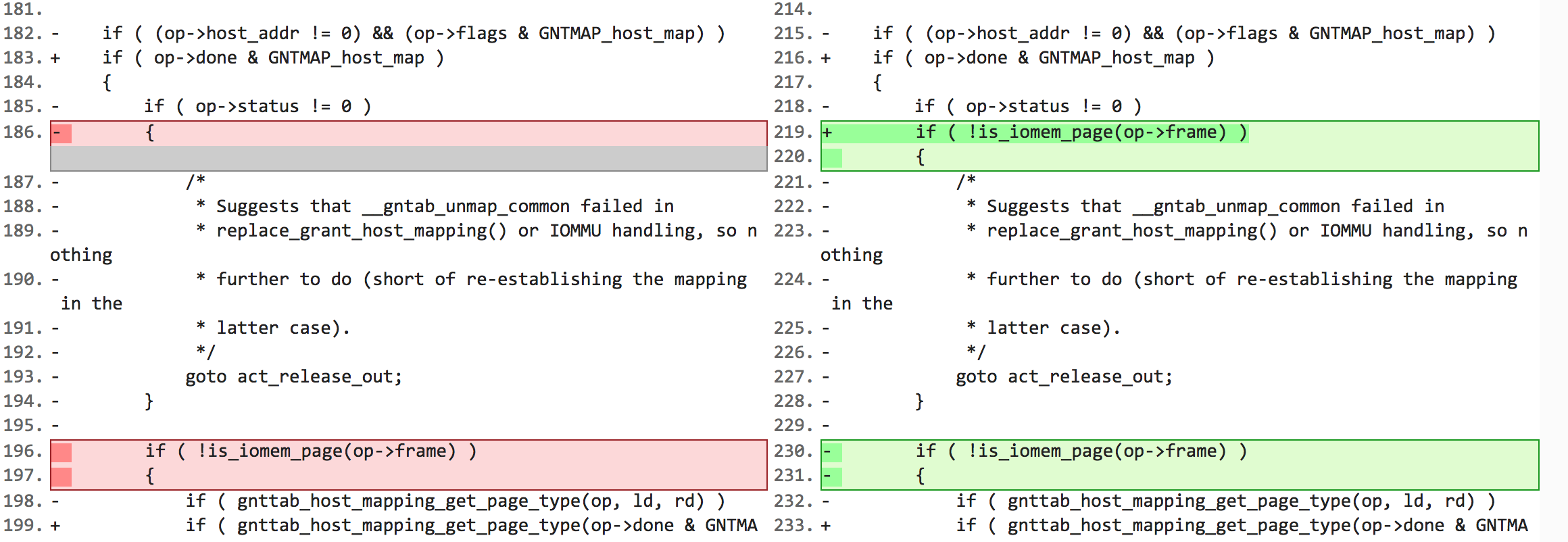Click the green marker square on right line 220
Viewport: 1568px width, 542px height.
832,157
